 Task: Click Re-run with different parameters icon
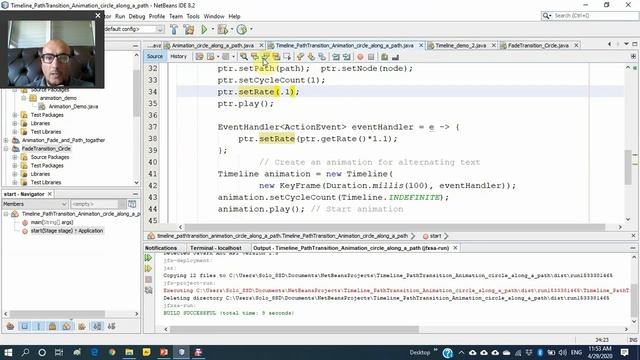148,269
